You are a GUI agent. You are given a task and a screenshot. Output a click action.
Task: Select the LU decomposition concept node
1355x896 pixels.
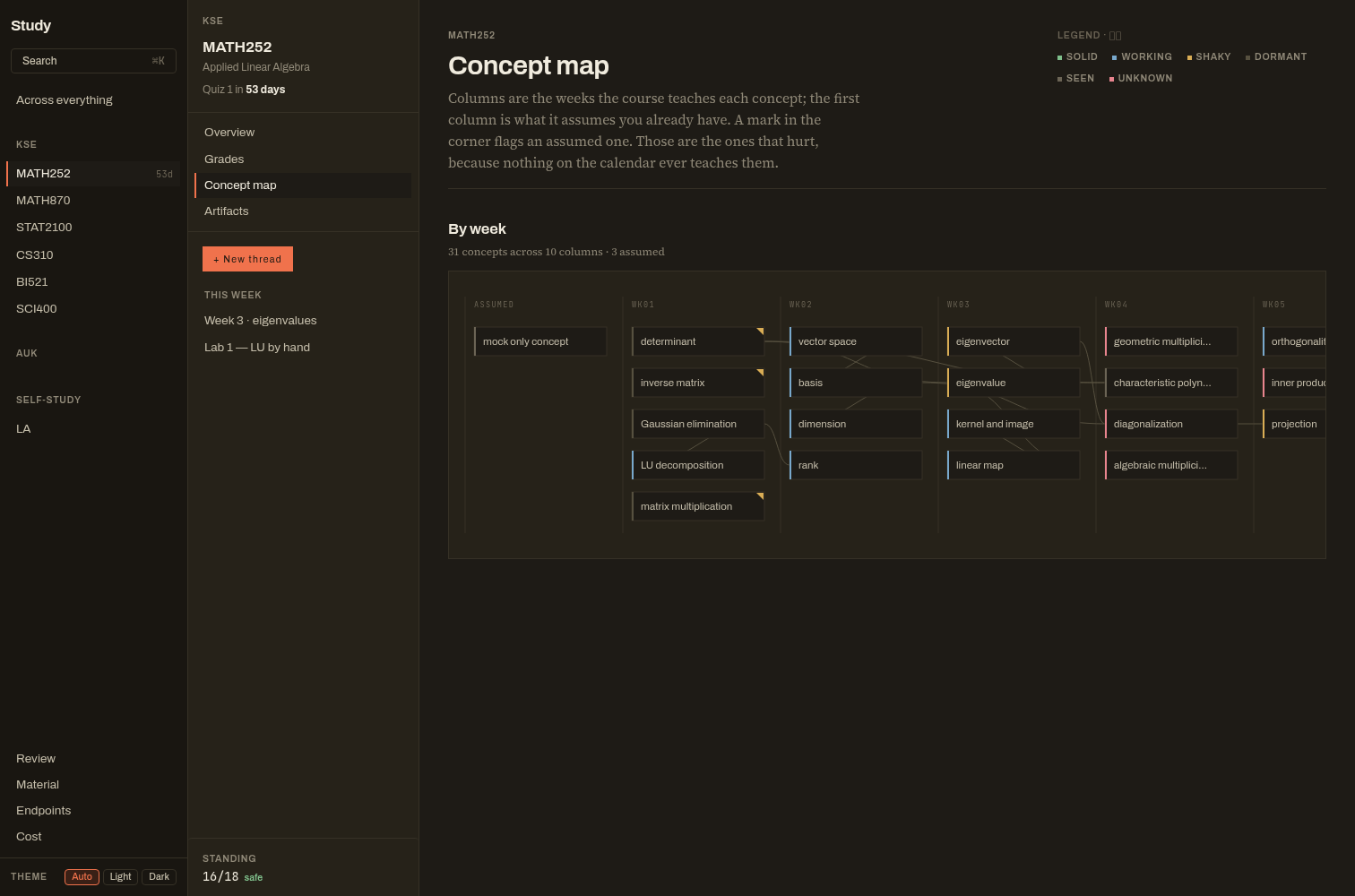click(698, 465)
